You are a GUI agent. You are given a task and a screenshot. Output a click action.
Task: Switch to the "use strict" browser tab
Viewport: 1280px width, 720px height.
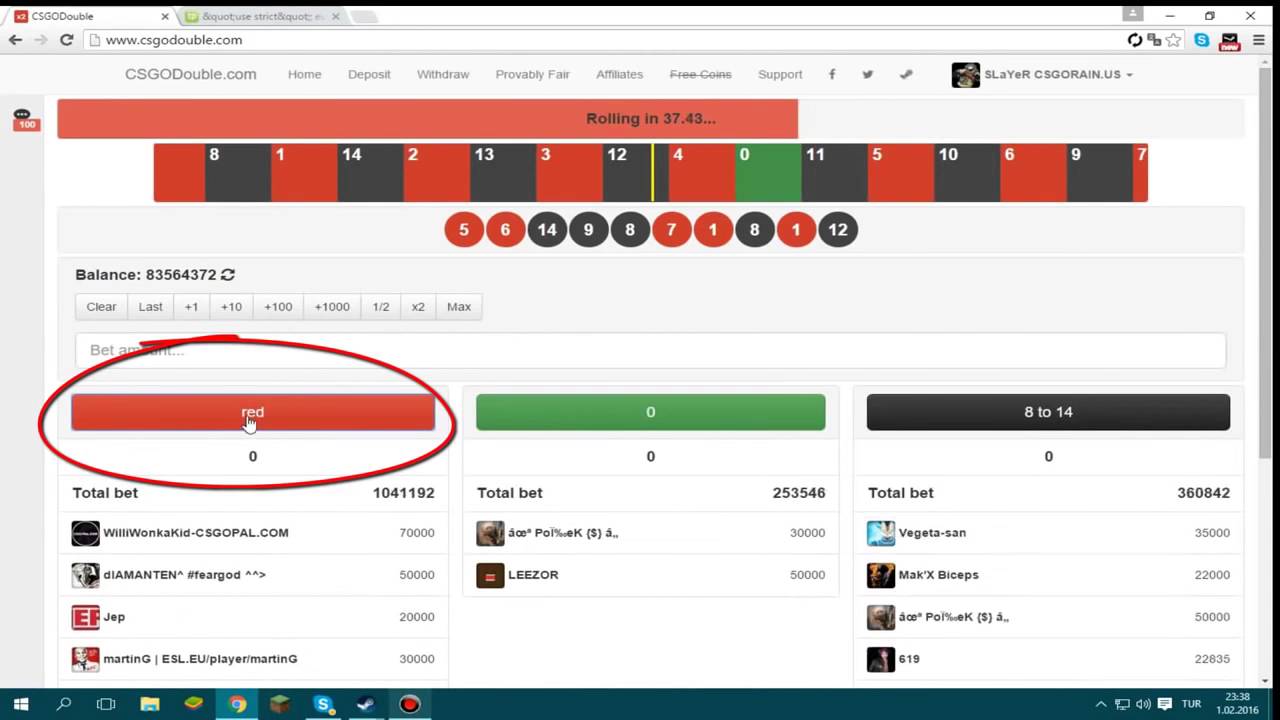click(x=262, y=16)
